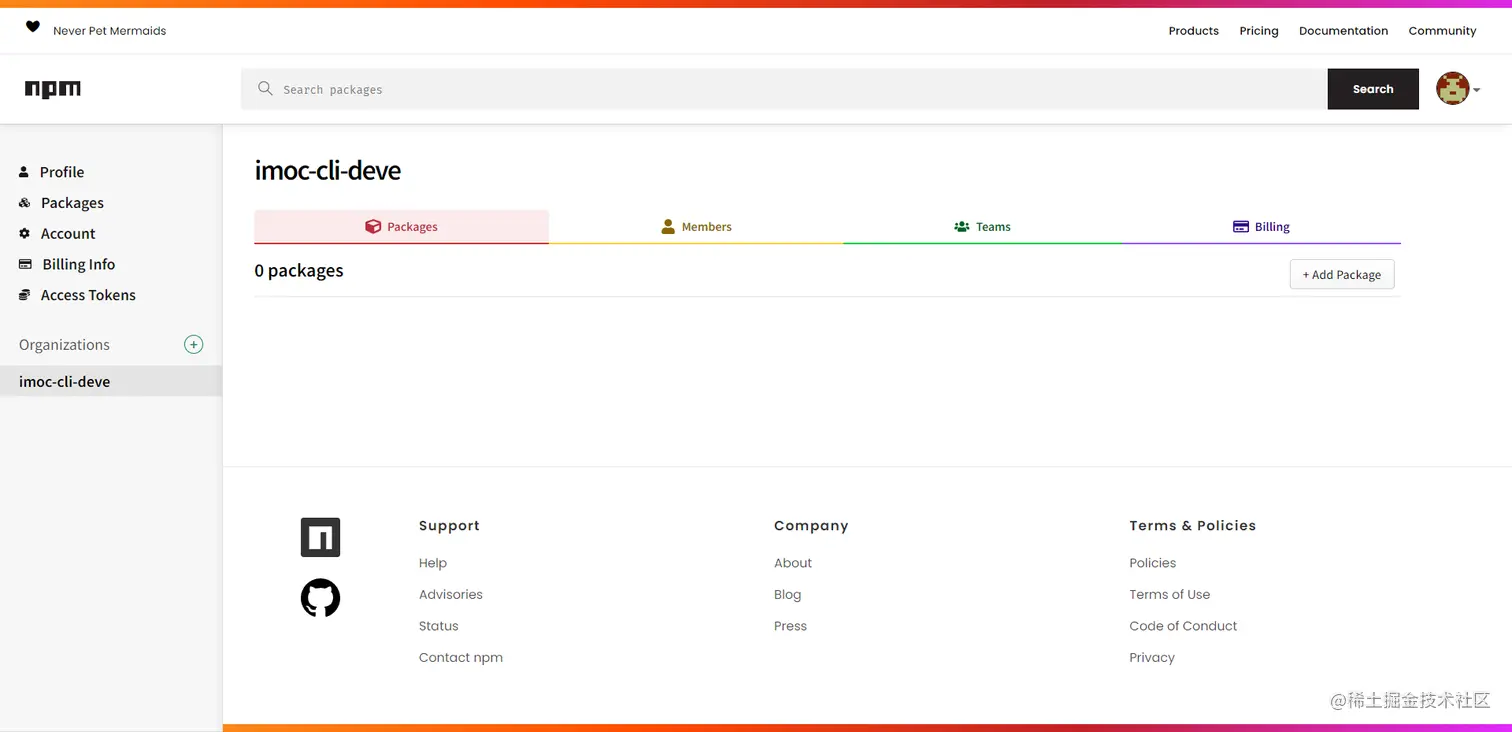Open the Documentation link
Image resolution: width=1512 pixels, height=732 pixels.
1343,31
